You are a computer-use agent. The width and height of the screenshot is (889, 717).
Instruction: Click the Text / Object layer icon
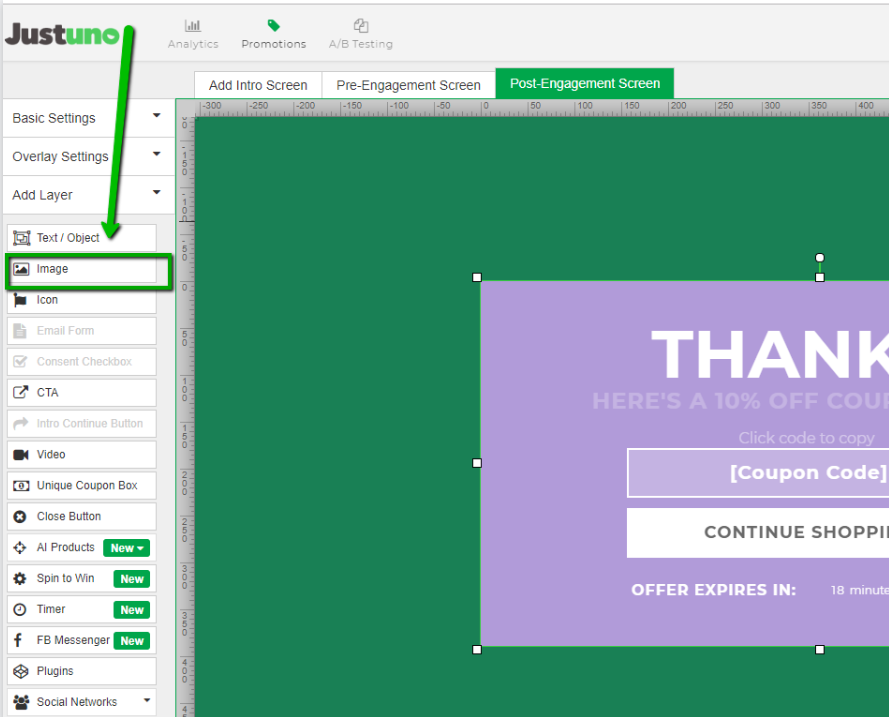pyautogui.click(x=21, y=238)
